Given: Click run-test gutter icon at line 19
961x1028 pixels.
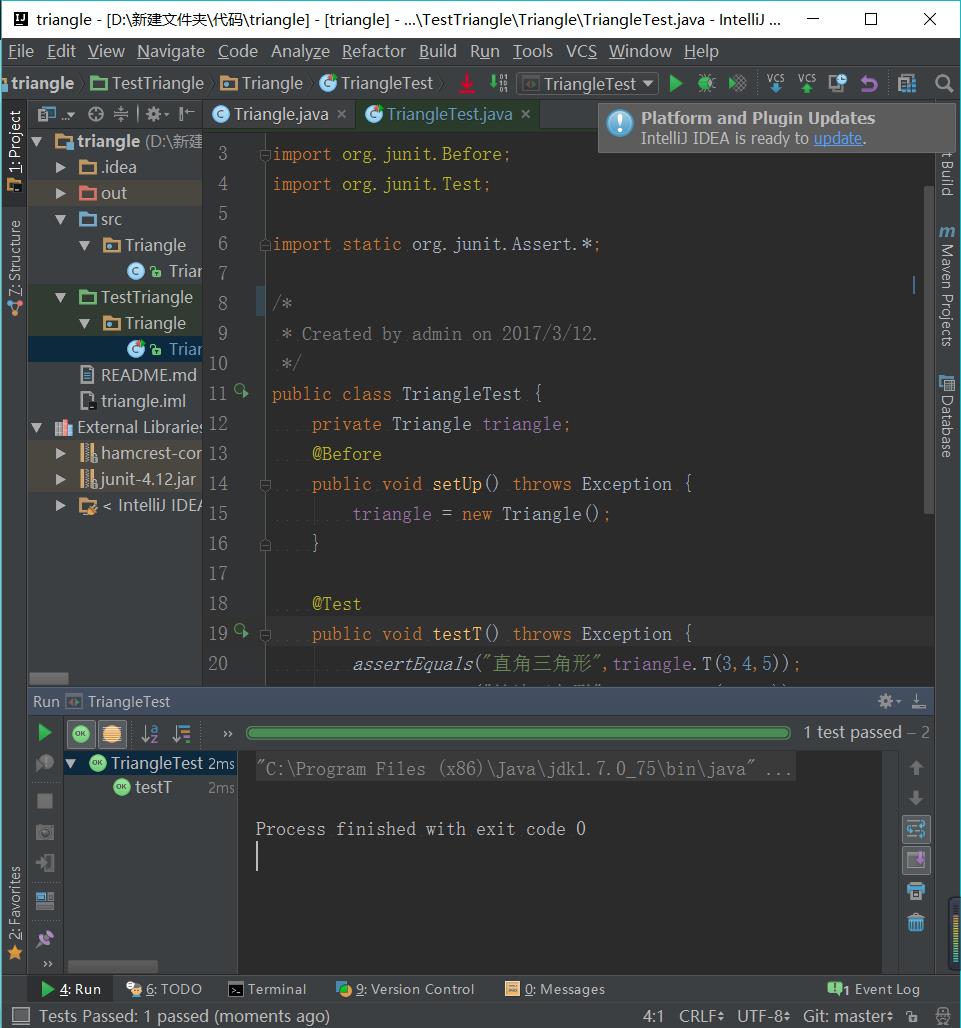Looking at the screenshot, I should click(241, 631).
